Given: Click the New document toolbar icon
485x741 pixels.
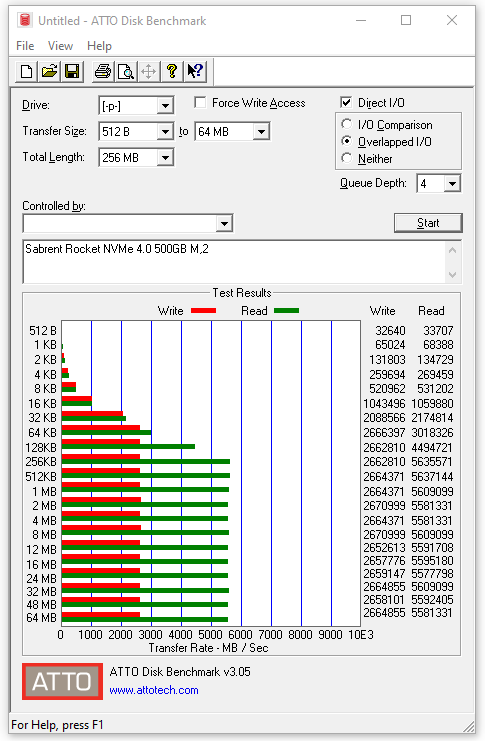Looking at the screenshot, I should pyautogui.click(x=26, y=71).
